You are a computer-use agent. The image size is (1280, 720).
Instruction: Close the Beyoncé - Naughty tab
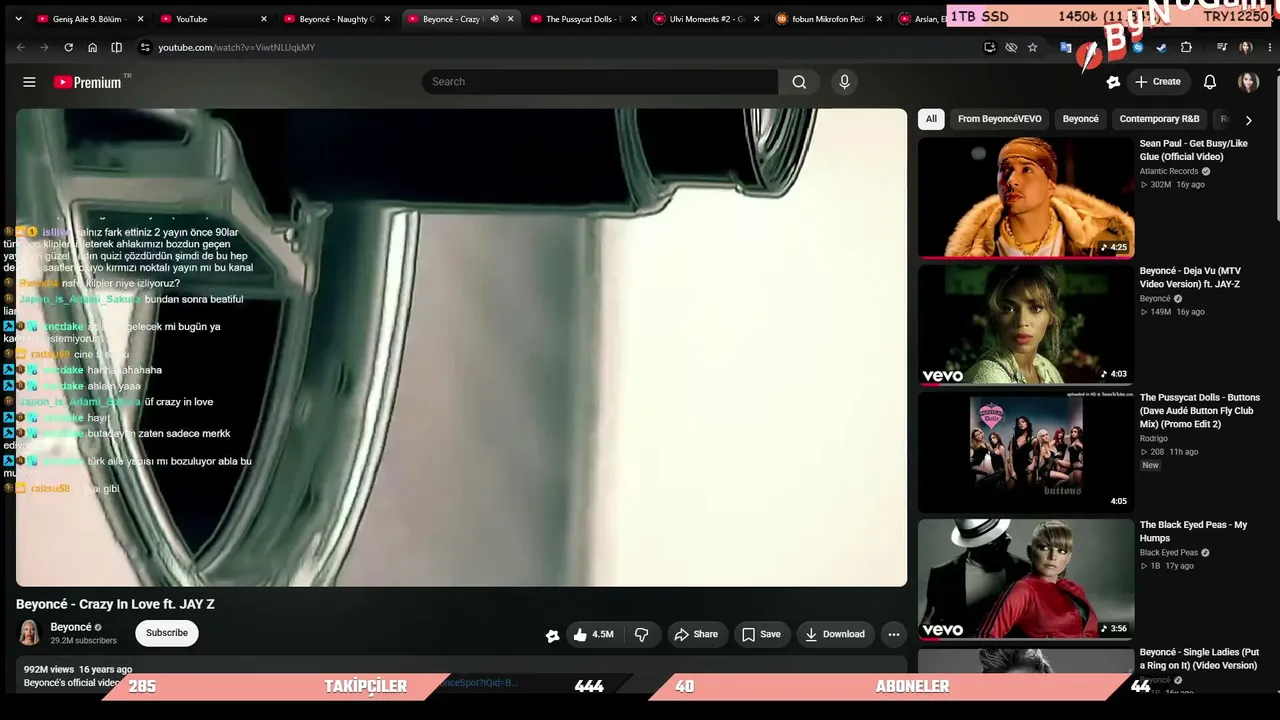coord(387,19)
